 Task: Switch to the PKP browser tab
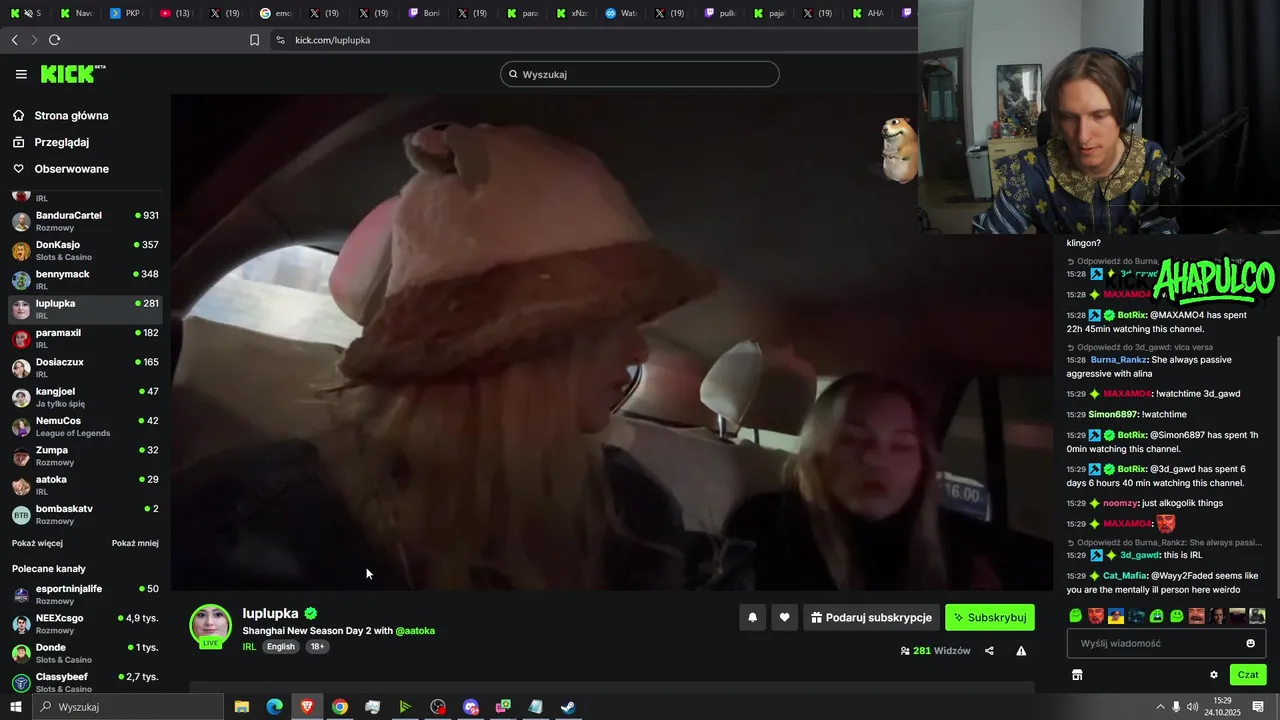(x=125, y=13)
